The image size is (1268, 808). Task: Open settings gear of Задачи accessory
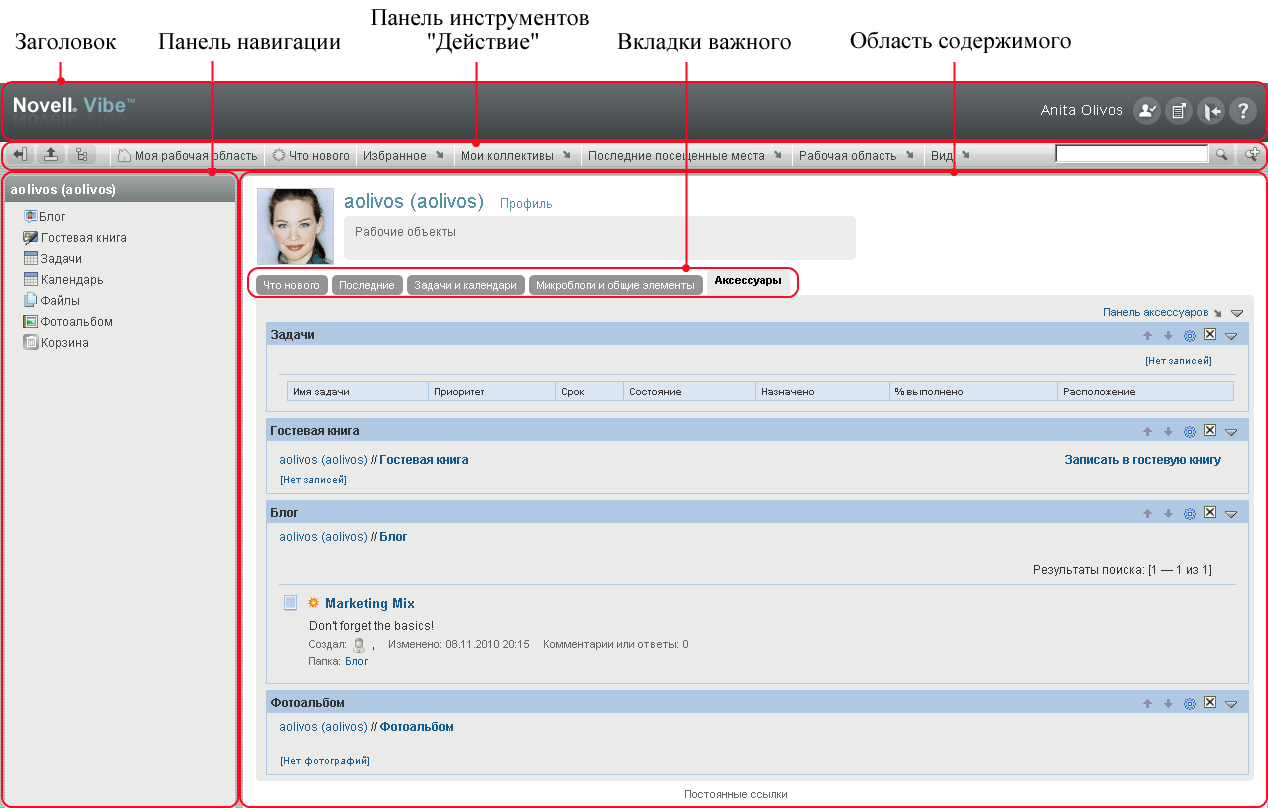[1190, 335]
